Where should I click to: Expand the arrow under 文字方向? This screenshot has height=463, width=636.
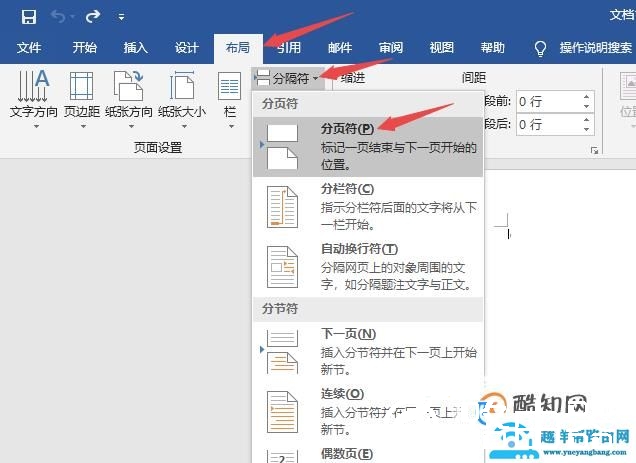[37, 127]
